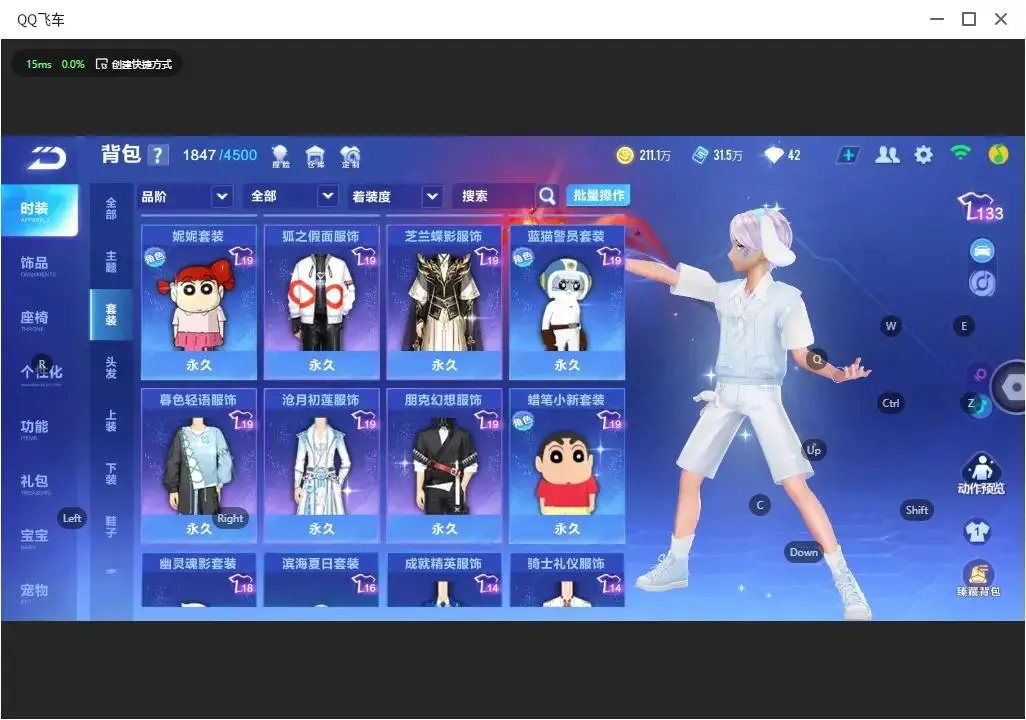
Task: Open the 臻藏背包 treasure backpack
Action: point(978,578)
